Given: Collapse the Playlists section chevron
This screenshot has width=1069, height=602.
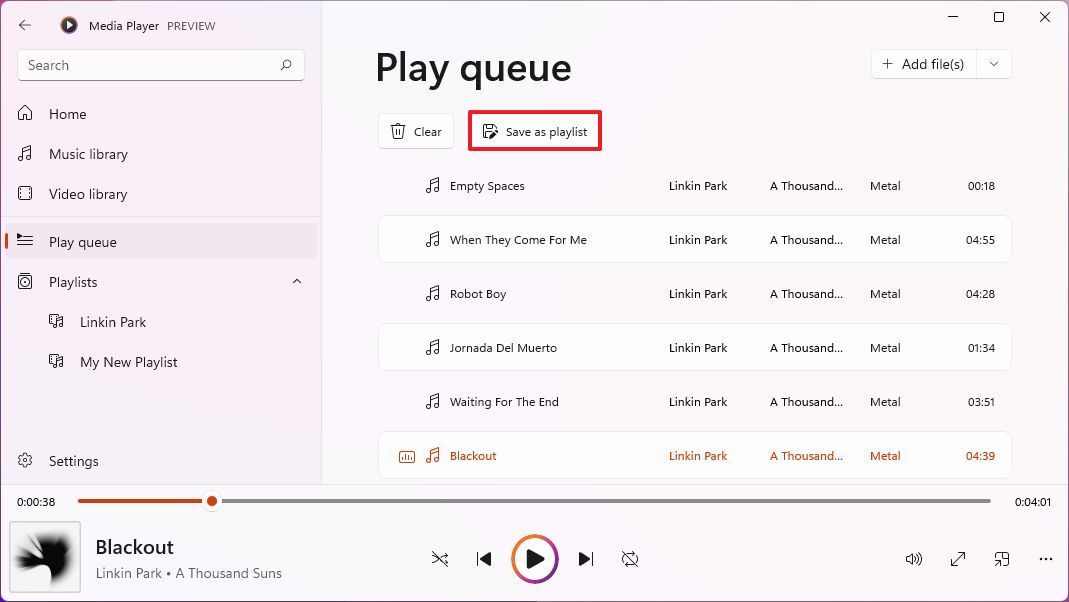Looking at the screenshot, I should pyautogui.click(x=297, y=281).
